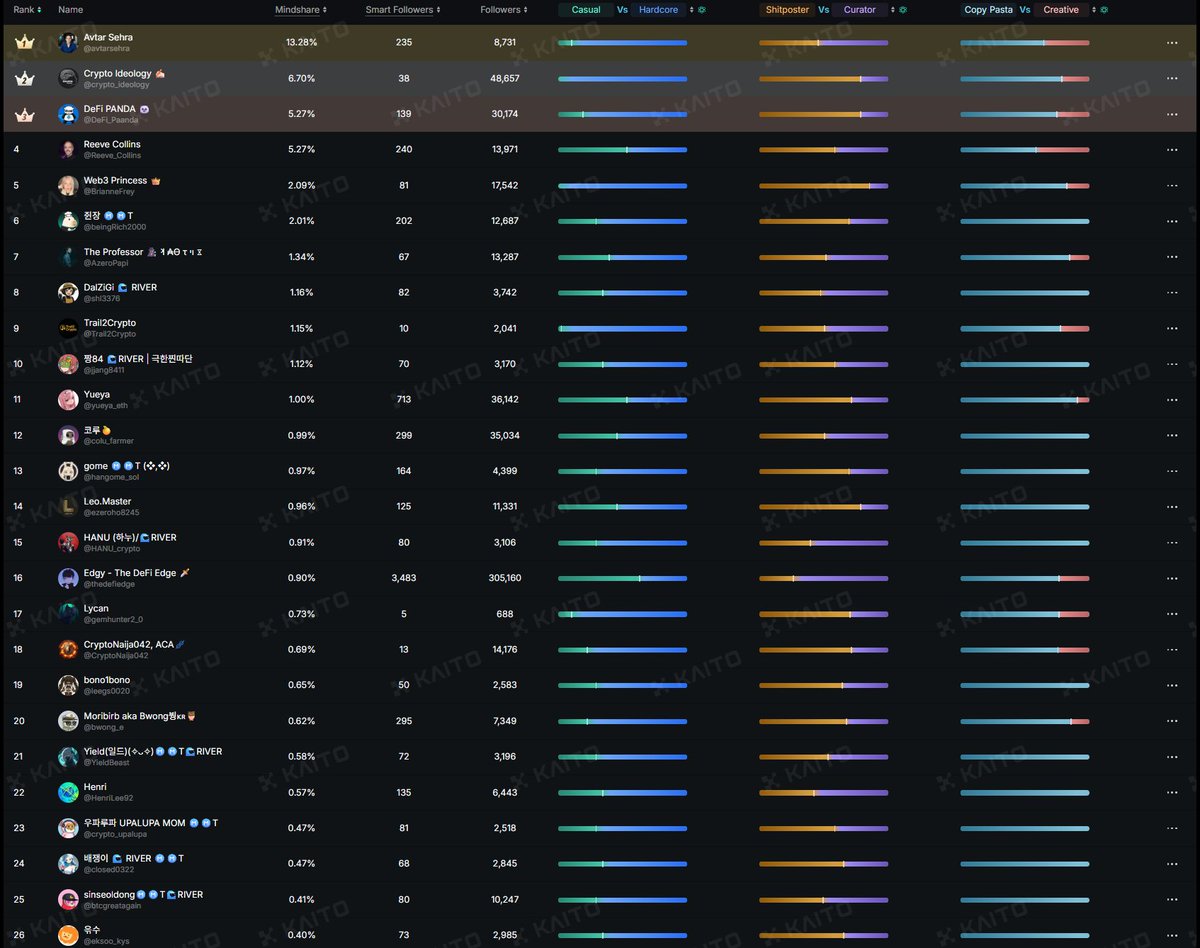Open the more menu for Crypto Ideology
The image size is (1200, 948).
1172,78
